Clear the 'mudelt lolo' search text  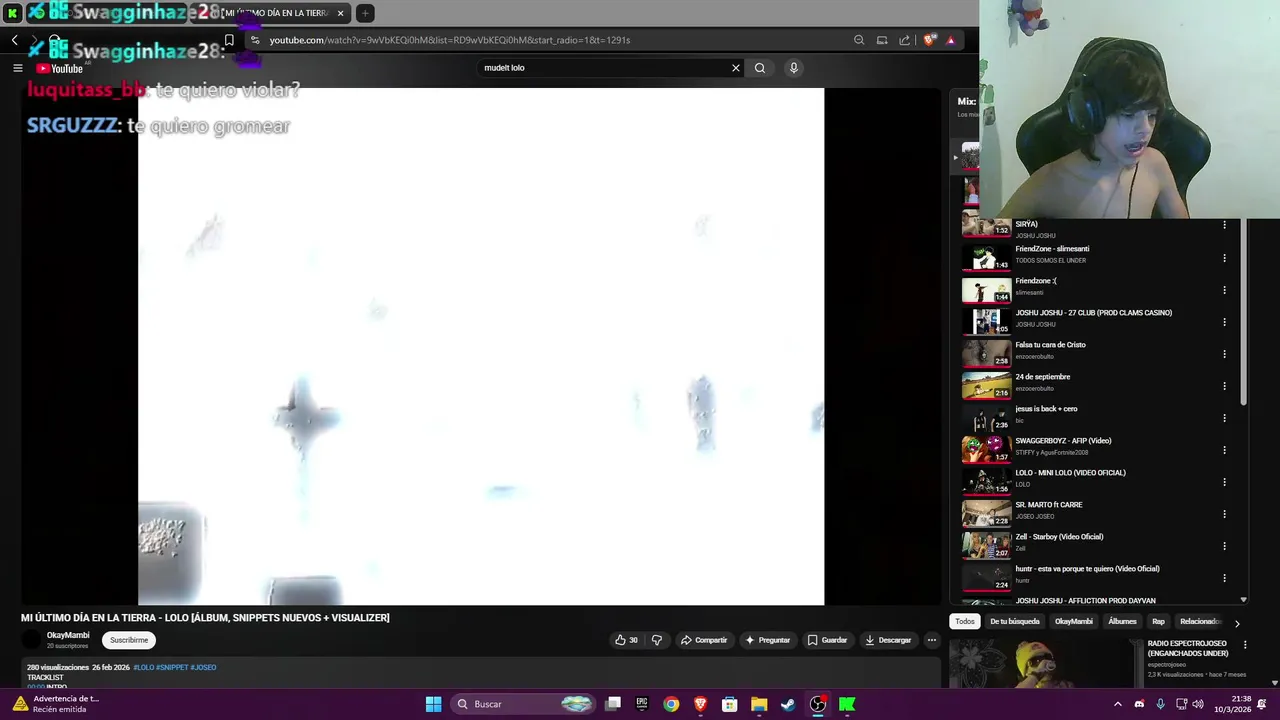(736, 68)
